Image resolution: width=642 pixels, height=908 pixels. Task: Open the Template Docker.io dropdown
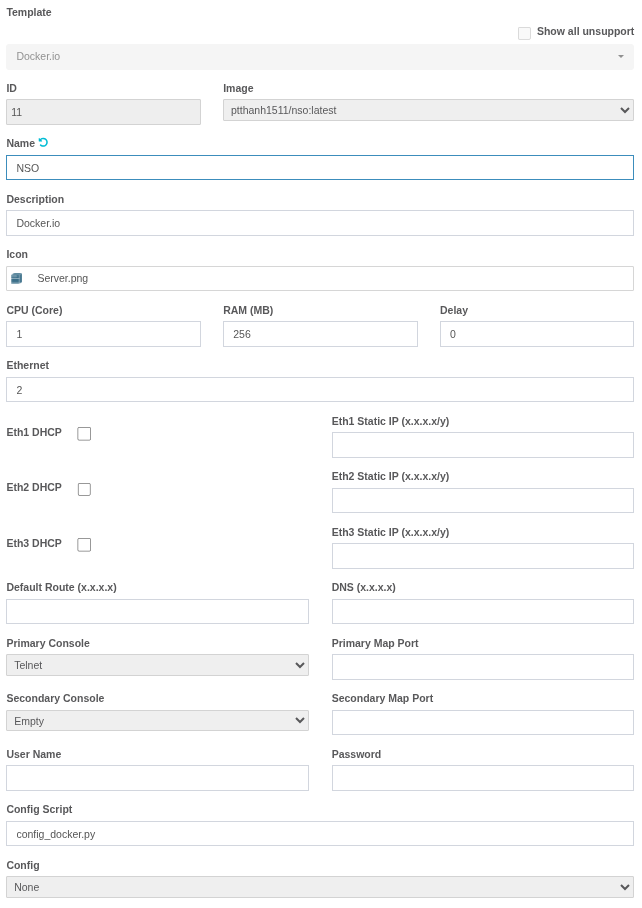(x=320, y=57)
